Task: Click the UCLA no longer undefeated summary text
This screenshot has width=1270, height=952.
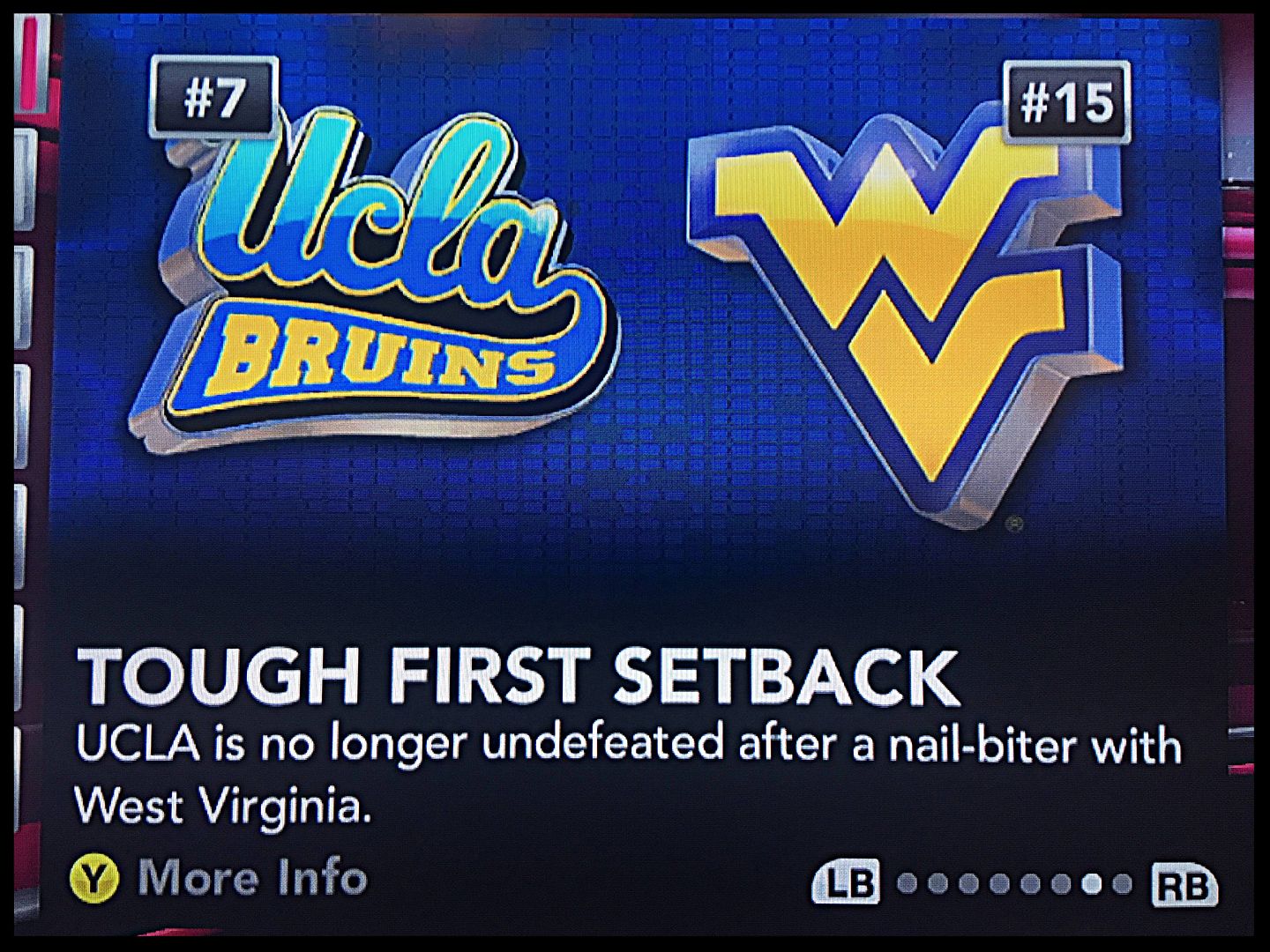Action: [x=628, y=745]
